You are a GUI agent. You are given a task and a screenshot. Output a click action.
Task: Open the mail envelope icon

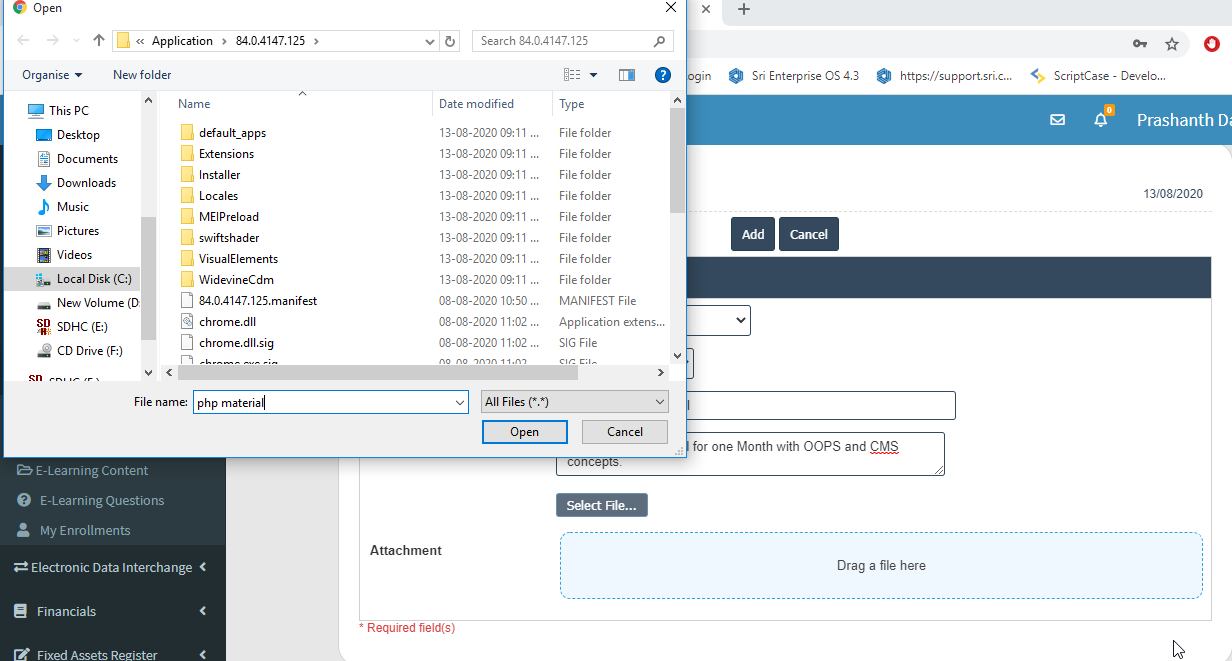coord(1057,120)
